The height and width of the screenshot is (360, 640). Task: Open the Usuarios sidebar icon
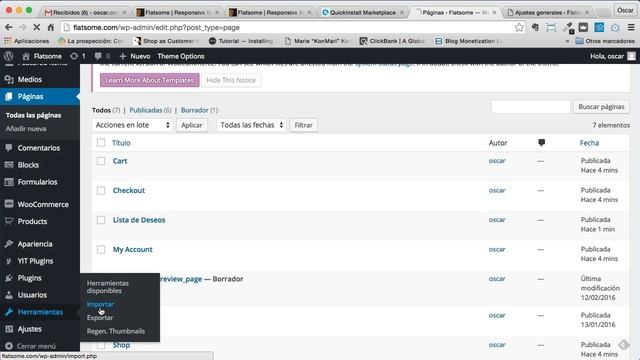click(x=9, y=295)
